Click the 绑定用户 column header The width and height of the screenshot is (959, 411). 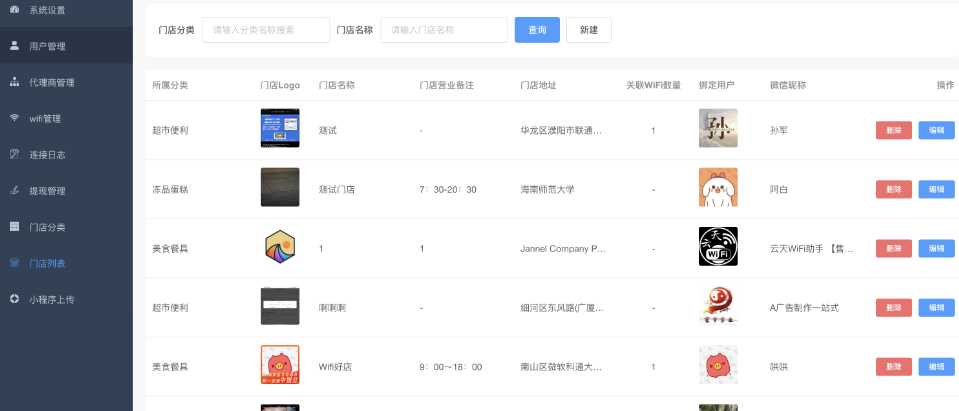[x=717, y=85]
